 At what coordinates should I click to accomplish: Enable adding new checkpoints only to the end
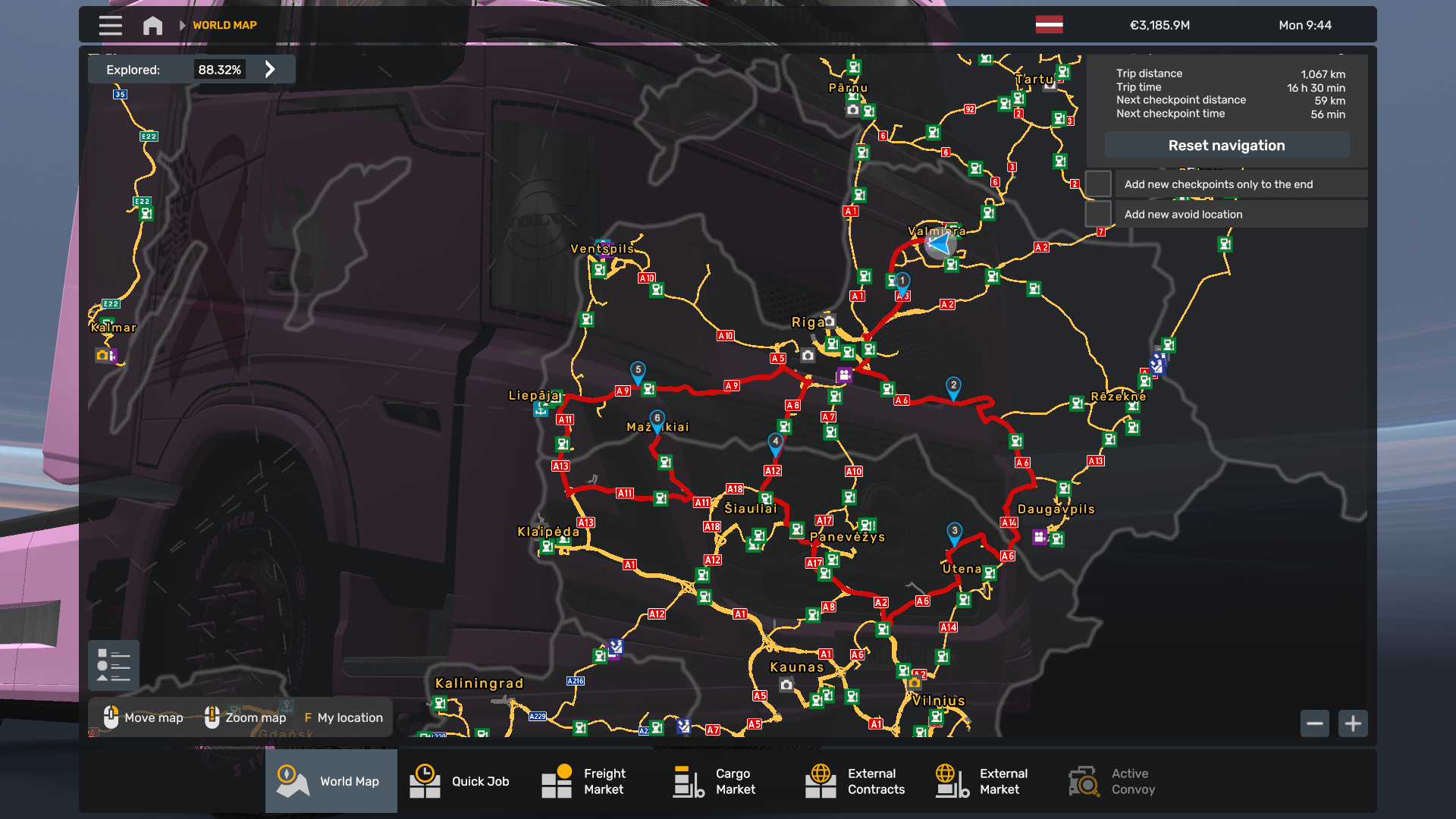(x=1098, y=184)
